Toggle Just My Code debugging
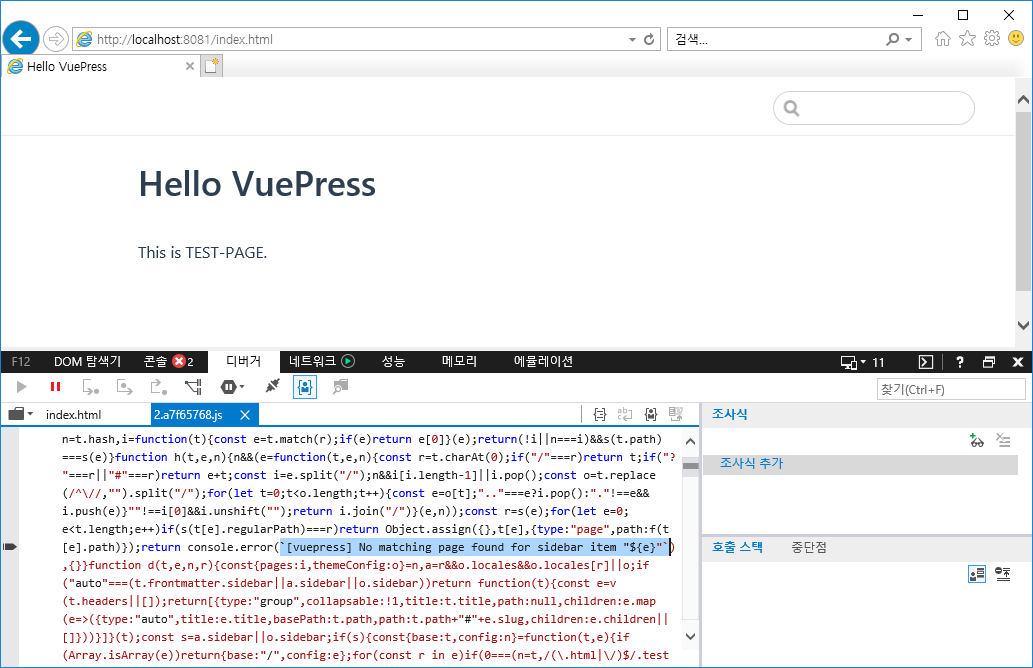This screenshot has width=1033, height=668. click(x=304, y=388)
